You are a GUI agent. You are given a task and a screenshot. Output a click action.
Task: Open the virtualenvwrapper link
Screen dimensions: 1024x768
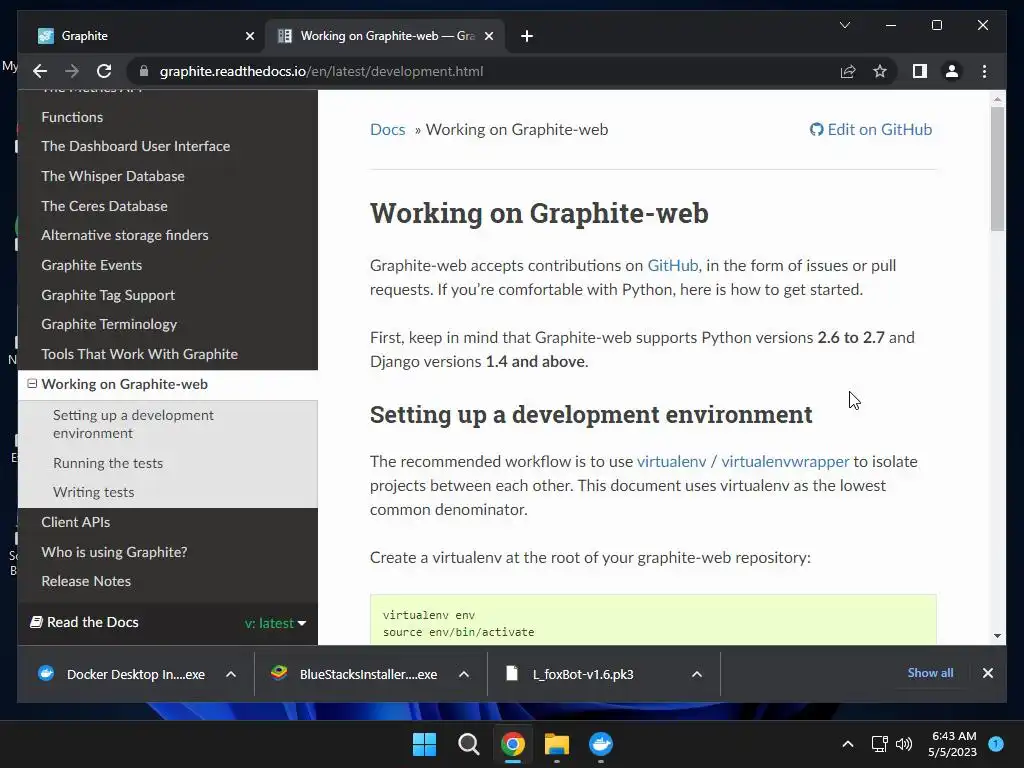pos(785,462)
